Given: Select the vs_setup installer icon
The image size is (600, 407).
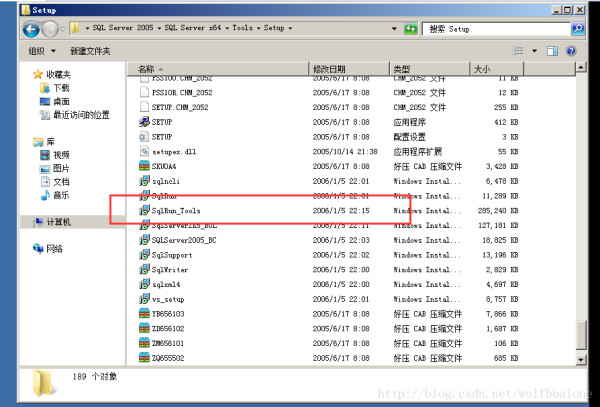Looking at the screenshot, I should [144, 298].
